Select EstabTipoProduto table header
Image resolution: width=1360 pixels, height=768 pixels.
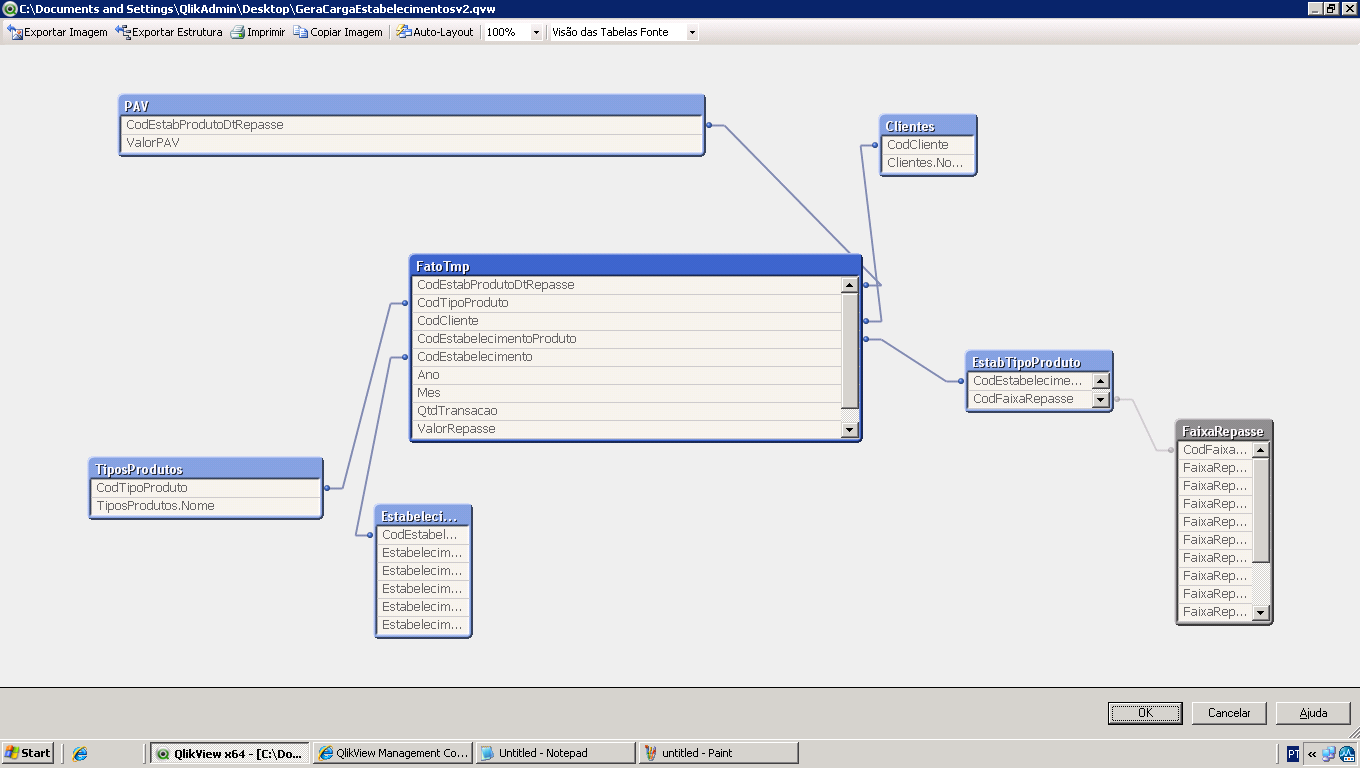(x=1039, y=362)
